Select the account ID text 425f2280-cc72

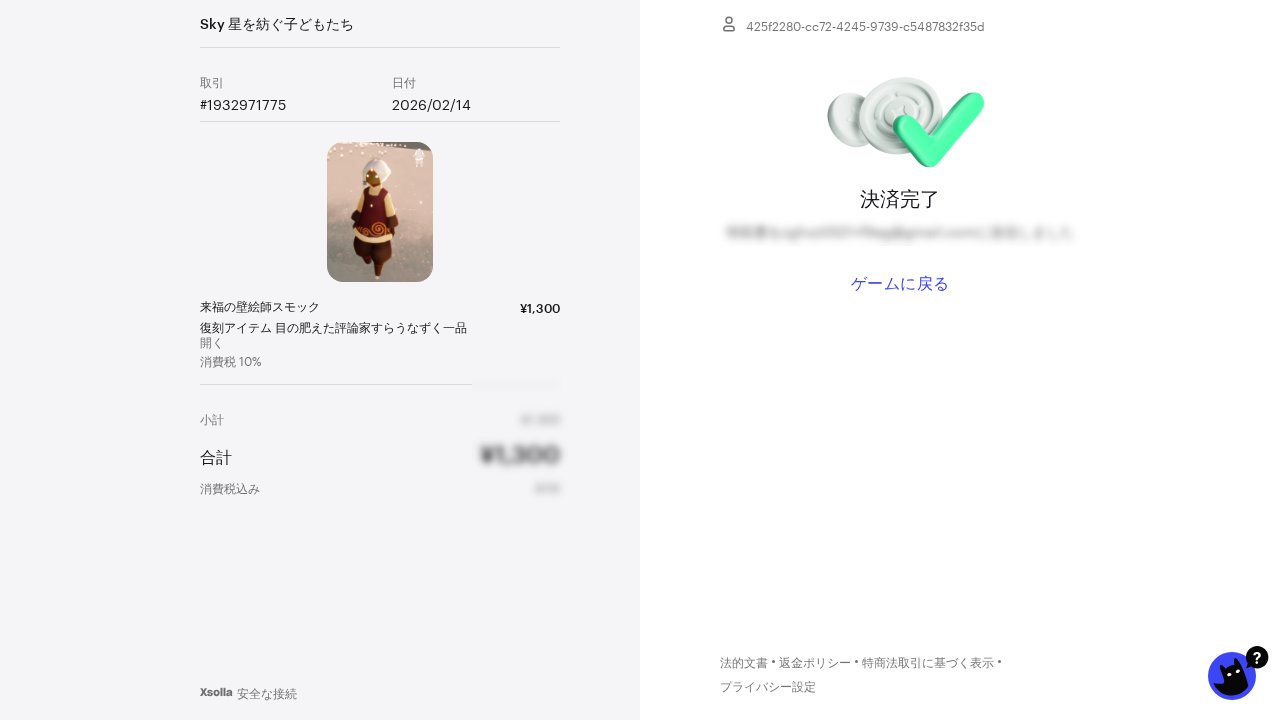click(865, 27)
